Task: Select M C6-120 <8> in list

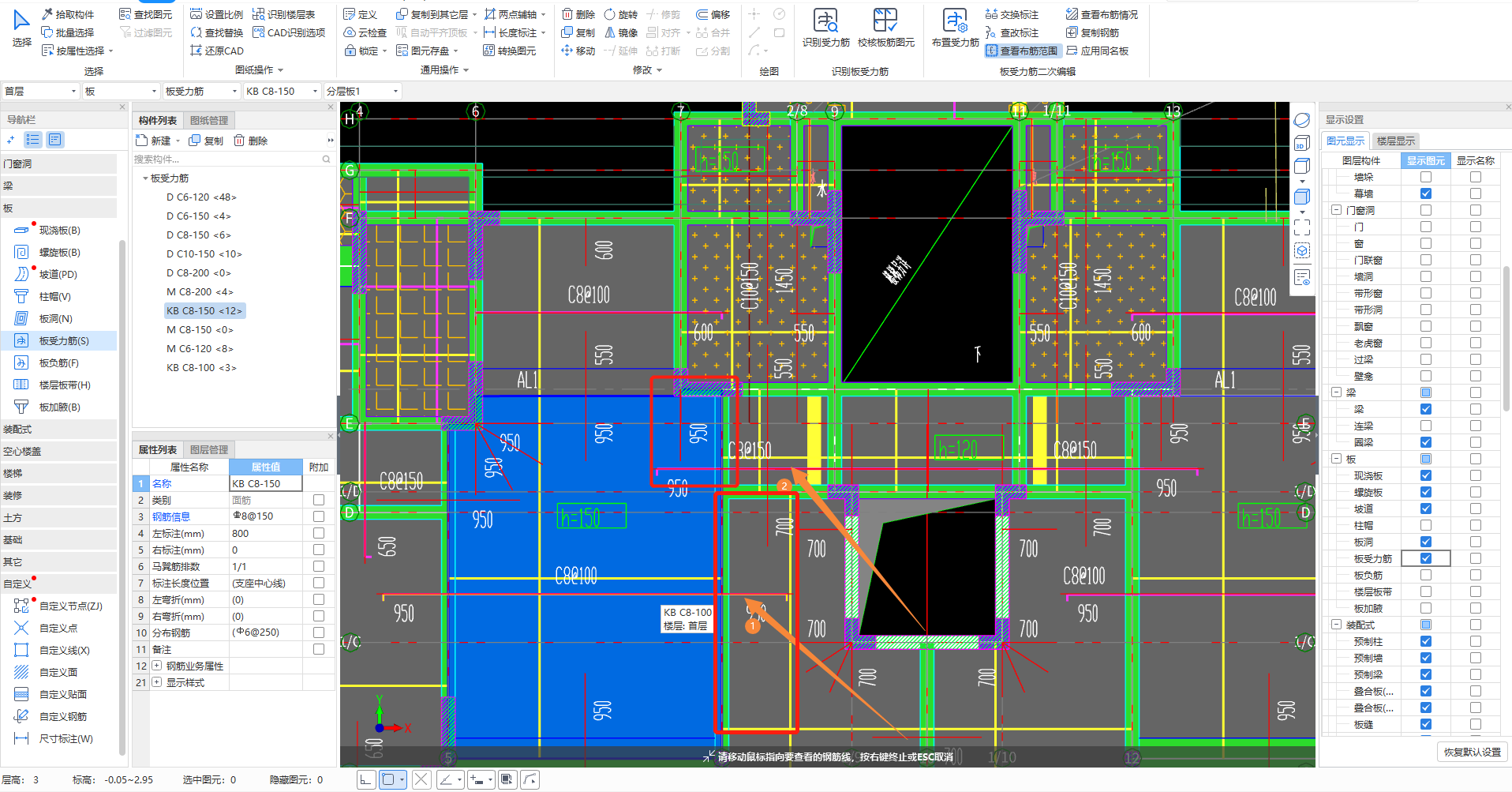Action: pyautogui.click(x=200, y=348)
